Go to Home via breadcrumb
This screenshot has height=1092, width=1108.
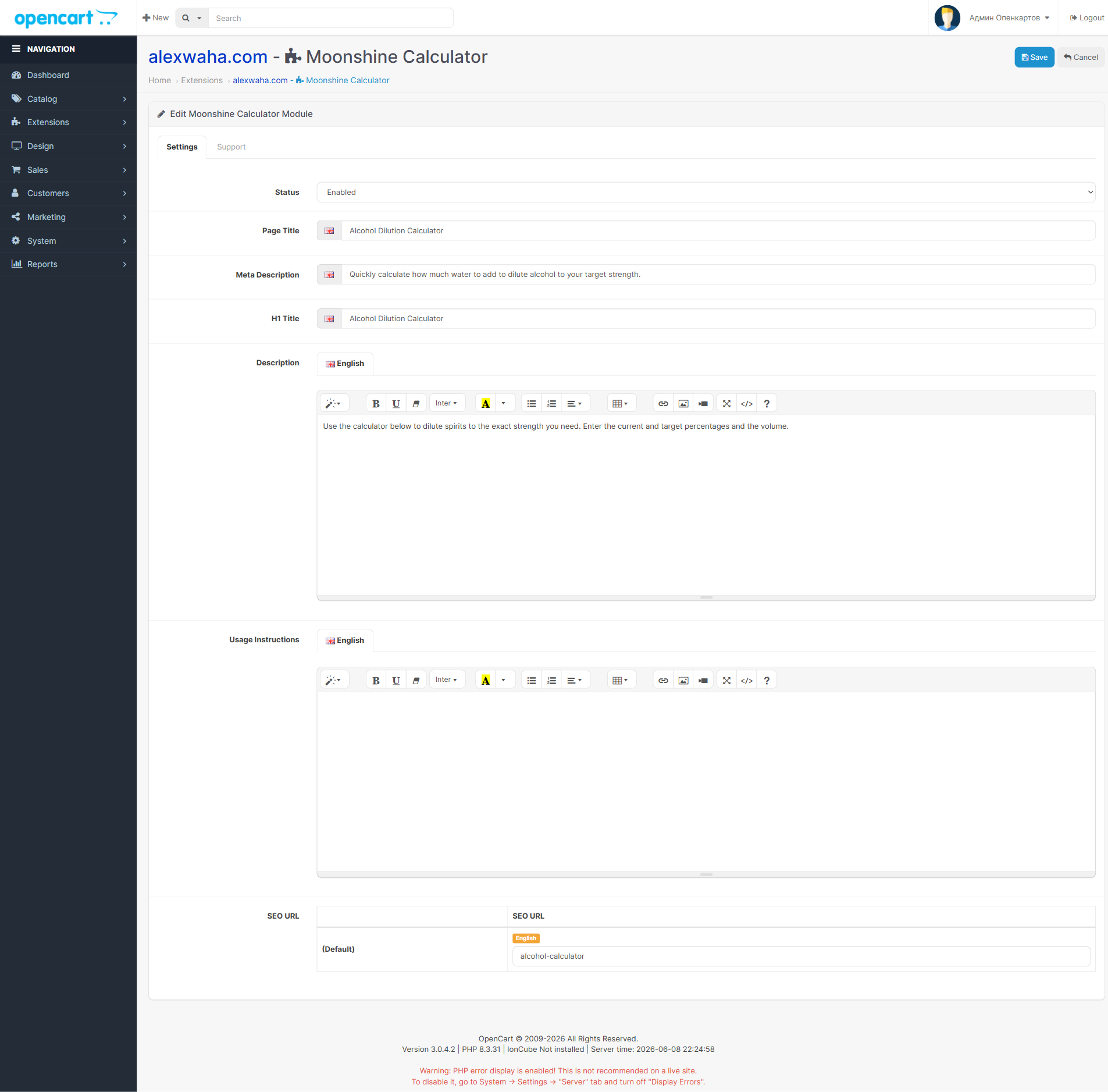[x=159, y=81]
